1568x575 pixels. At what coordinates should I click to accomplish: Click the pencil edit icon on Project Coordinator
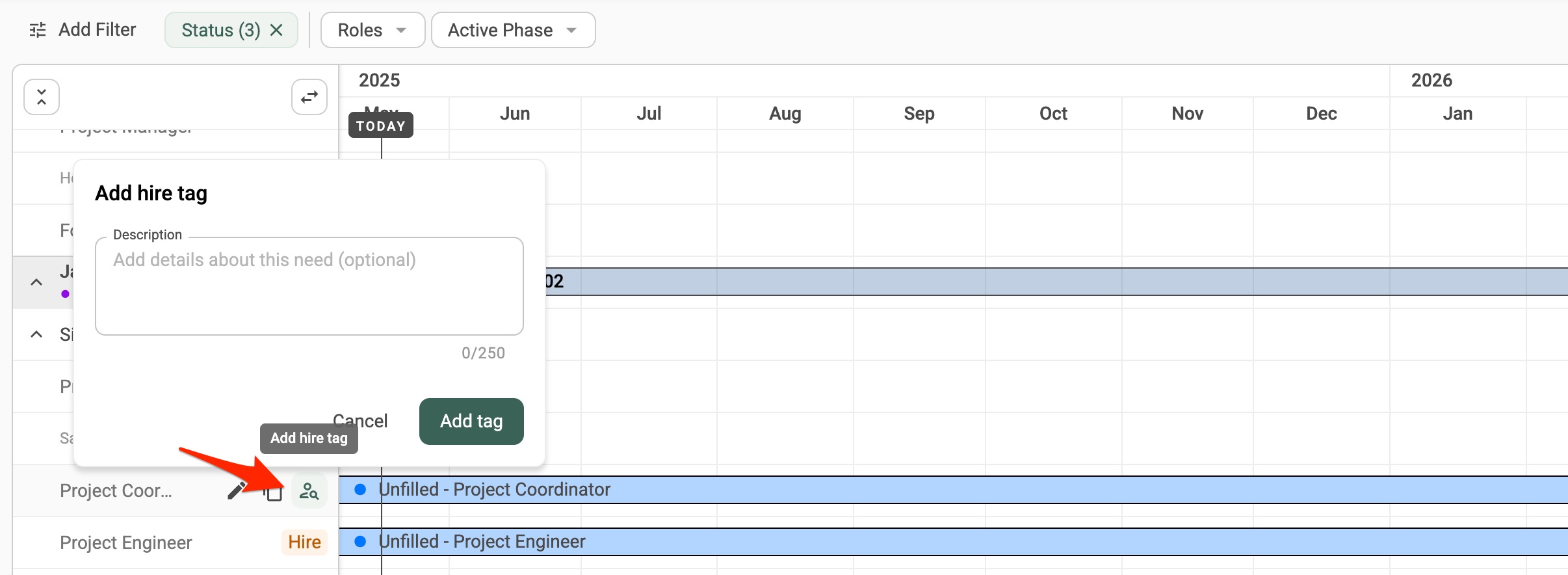237,490
